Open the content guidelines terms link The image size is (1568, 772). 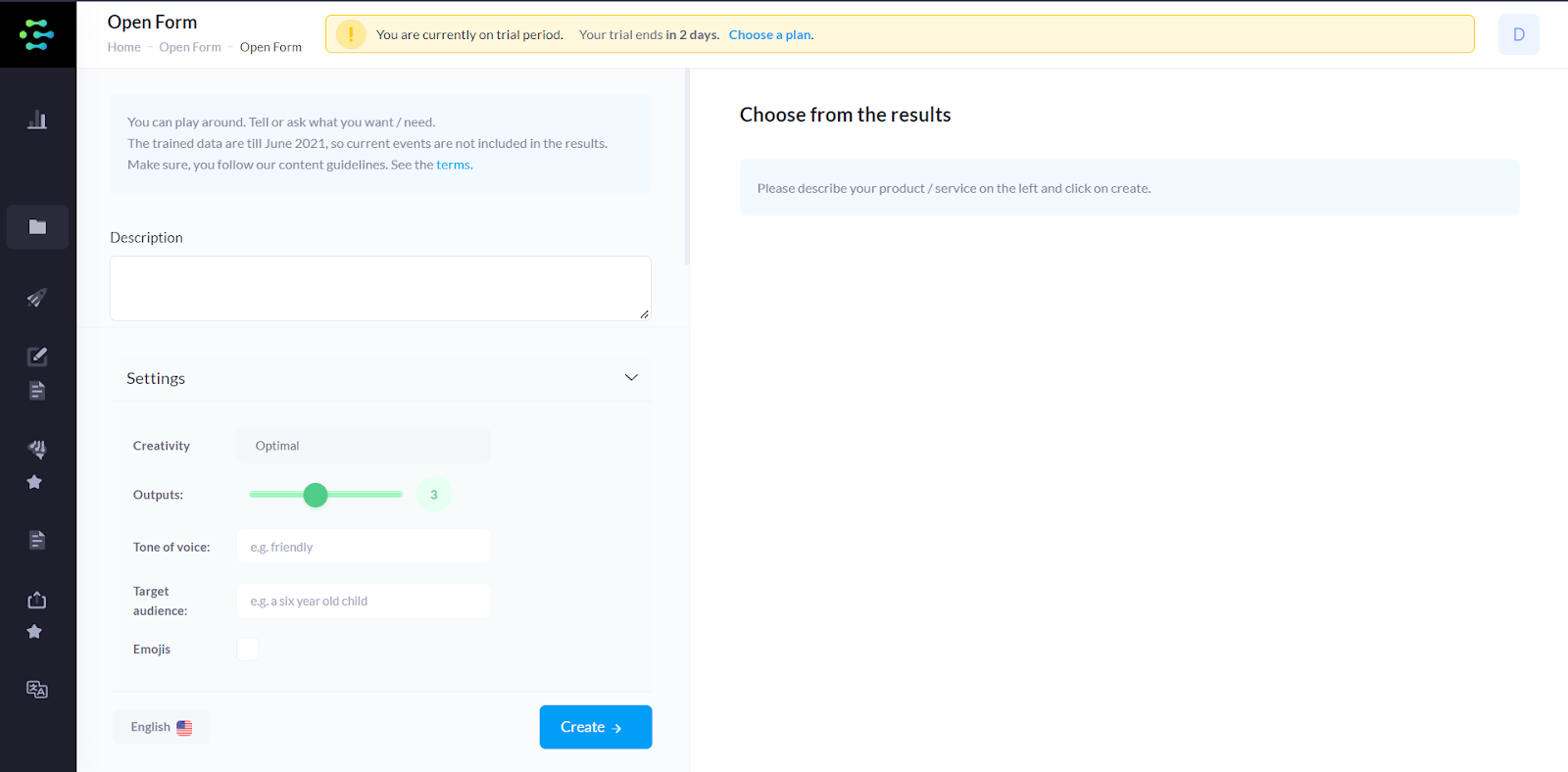tap(453, 165)
